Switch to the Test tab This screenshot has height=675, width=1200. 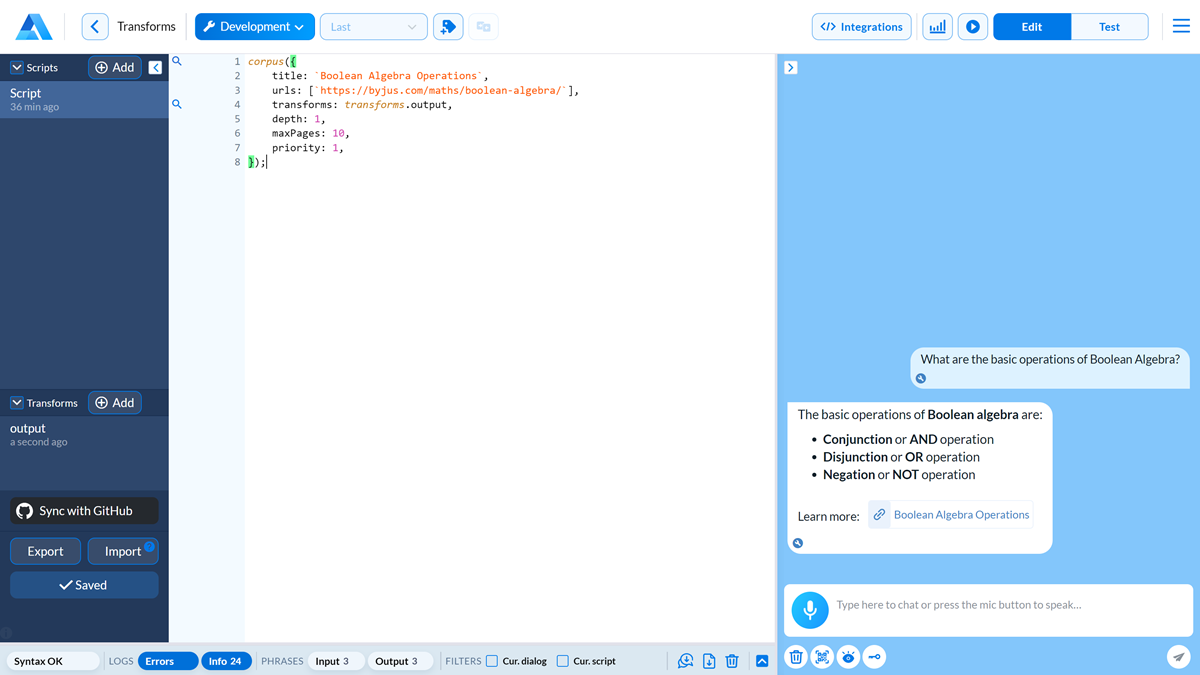point(1110,26)
